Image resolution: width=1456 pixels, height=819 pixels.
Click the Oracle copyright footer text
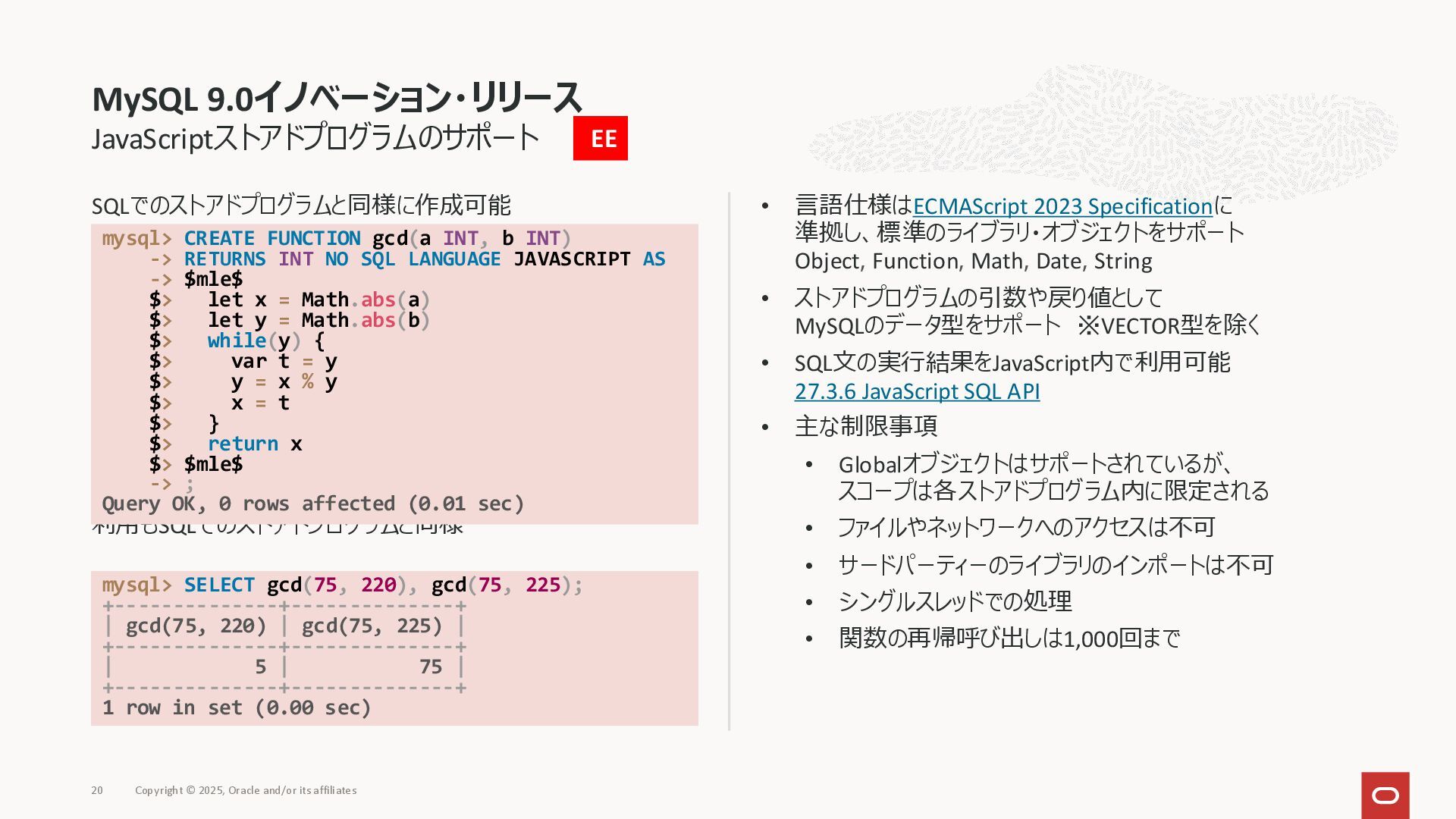coord(246,790)
